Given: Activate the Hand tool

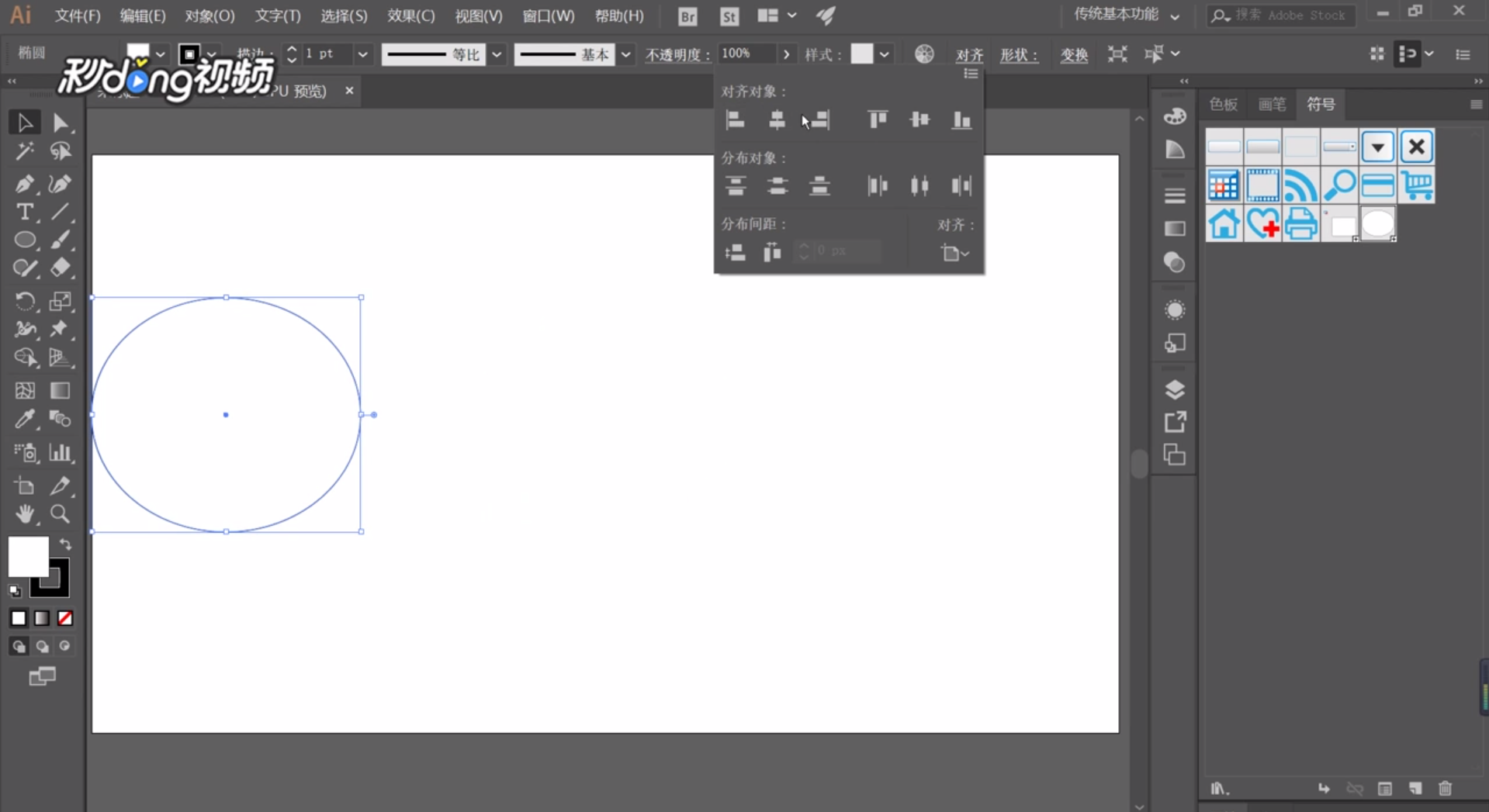Looking at the screenshot, I should click(x=24, y=513).
